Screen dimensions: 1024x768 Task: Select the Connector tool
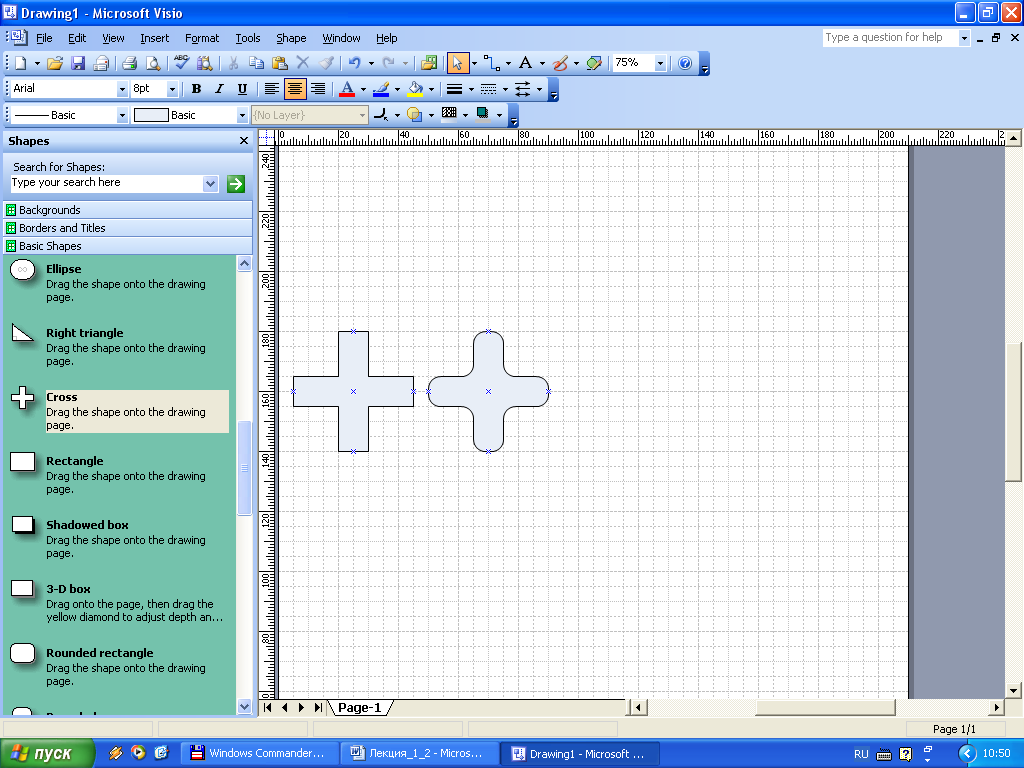[x=491, y=63]
